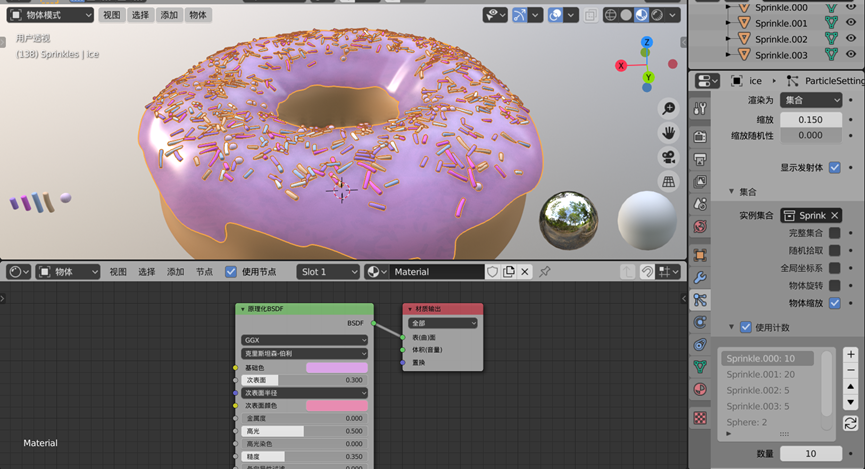Collapse the 集合 panel section

[731, 191]
